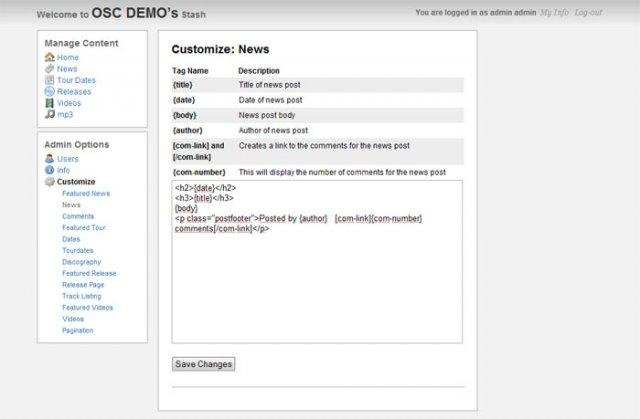This screenshot has width=640, height=419.
Task: Click the News tag icon
Action: click(x=49, y=69)
